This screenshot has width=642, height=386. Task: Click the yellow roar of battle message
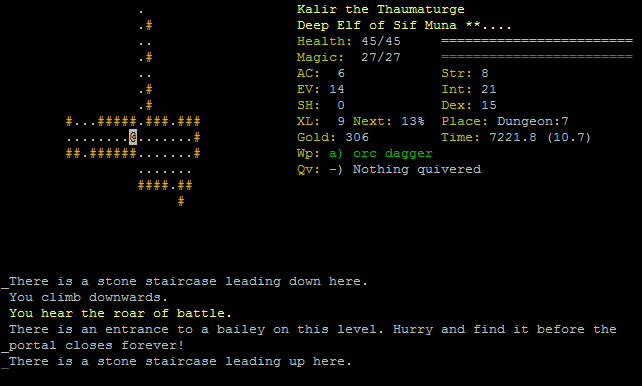(120, 313)
